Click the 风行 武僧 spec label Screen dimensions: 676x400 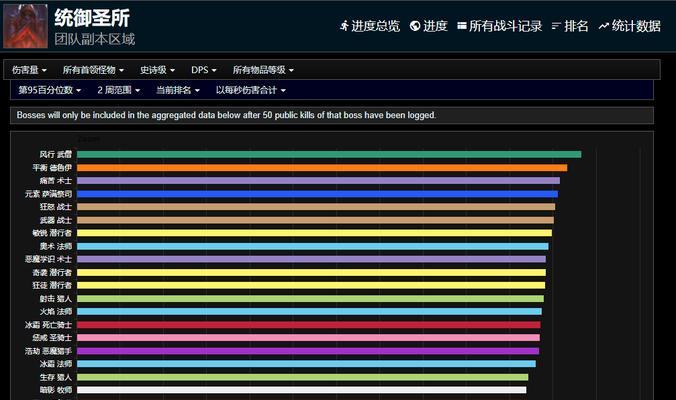pos(55,154)
